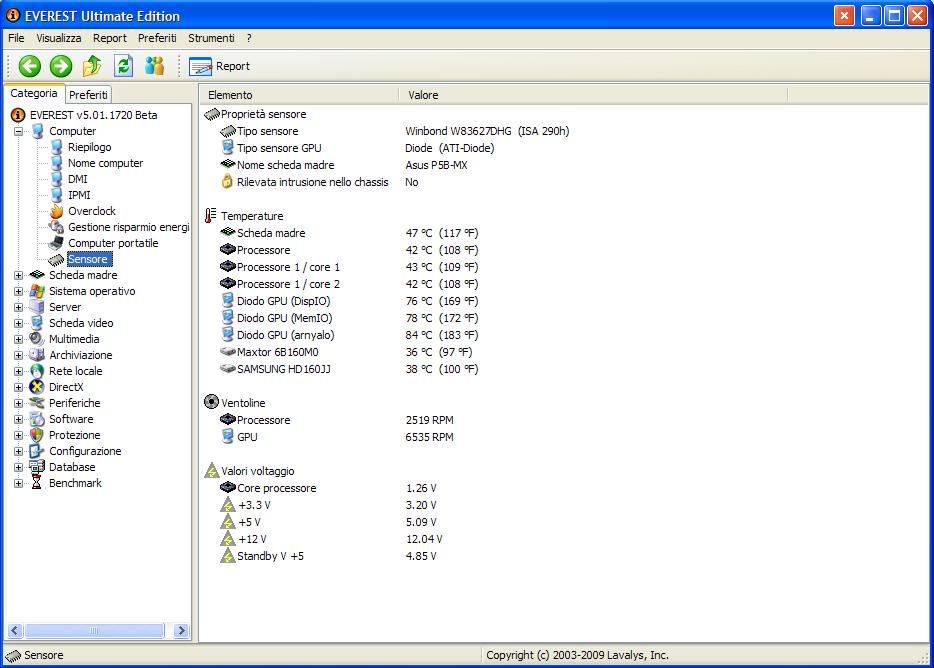934x668 pixels.
Task: Switch to the Preferiti tab
Action: point(88,95)
